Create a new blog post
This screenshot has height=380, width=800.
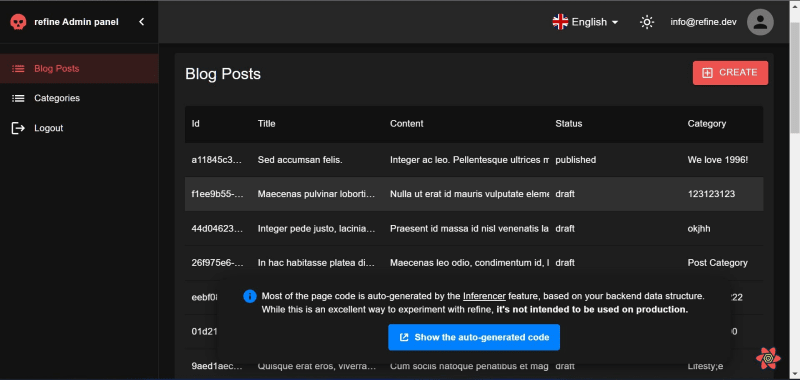pos(730,73)
